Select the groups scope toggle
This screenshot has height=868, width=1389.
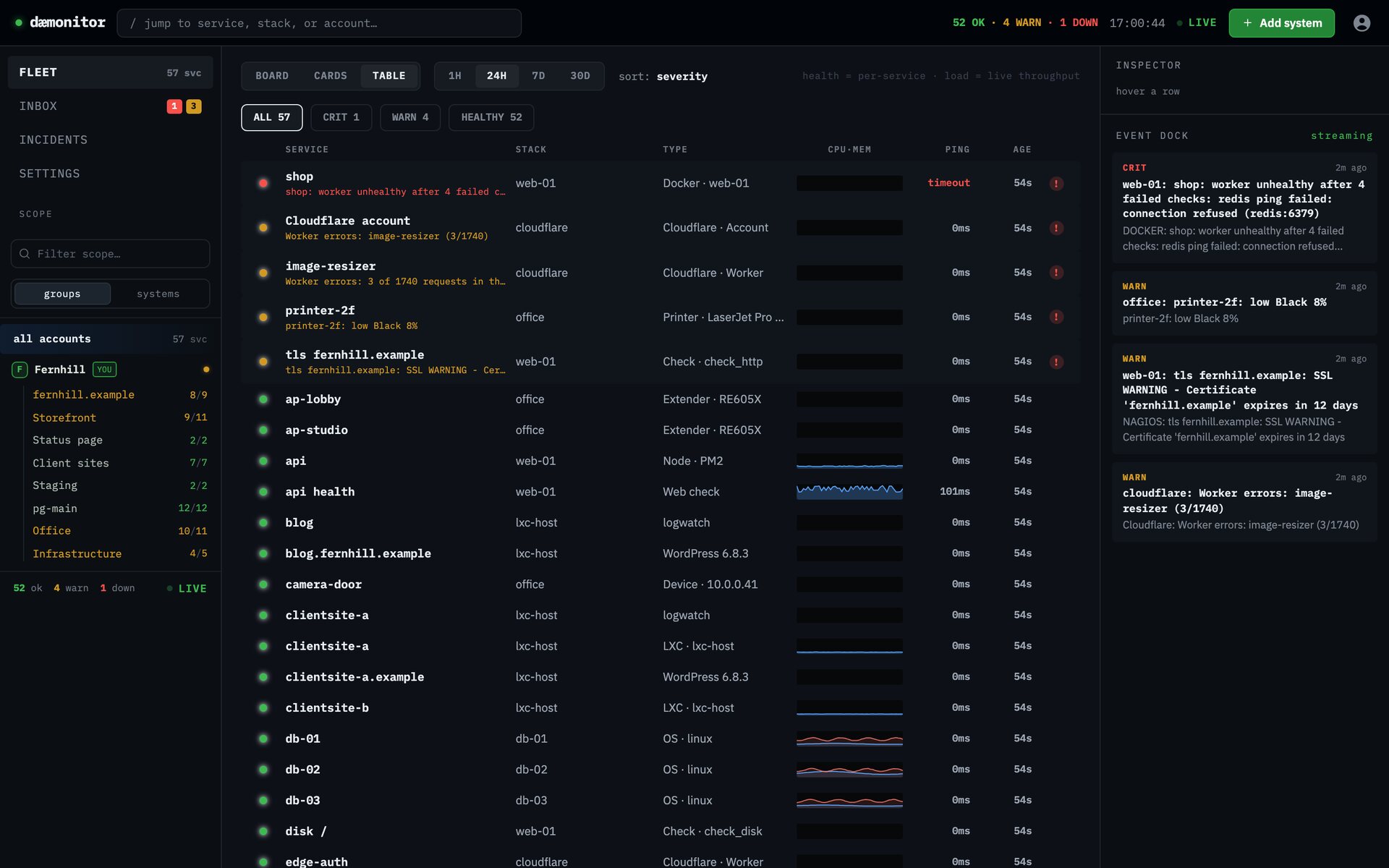(x=62, y=294)
